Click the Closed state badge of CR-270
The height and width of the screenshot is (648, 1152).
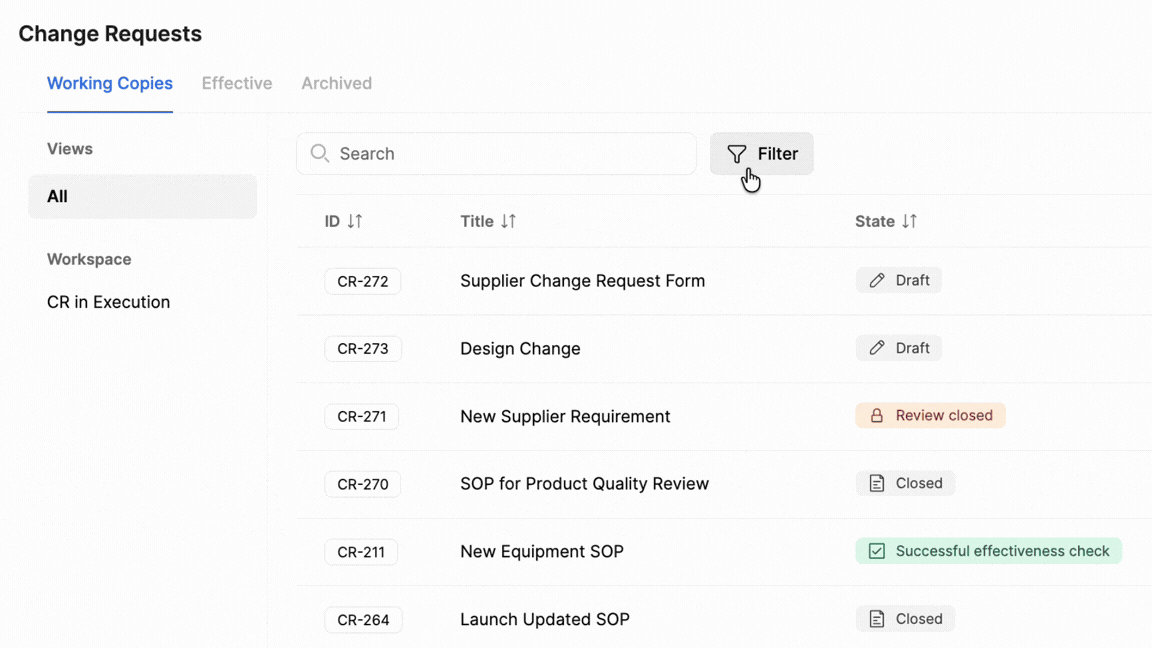point(904,483)
